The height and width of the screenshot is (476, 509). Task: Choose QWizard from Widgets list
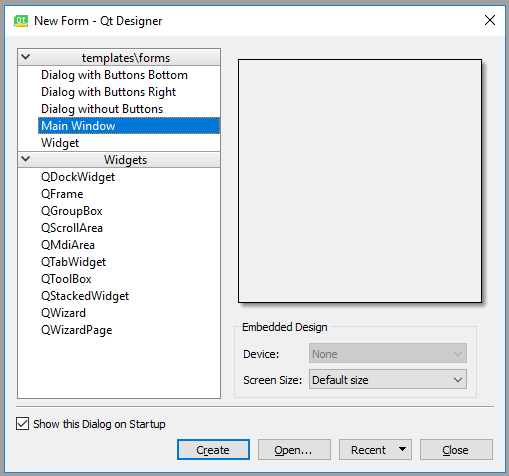(x=63, y=313)
